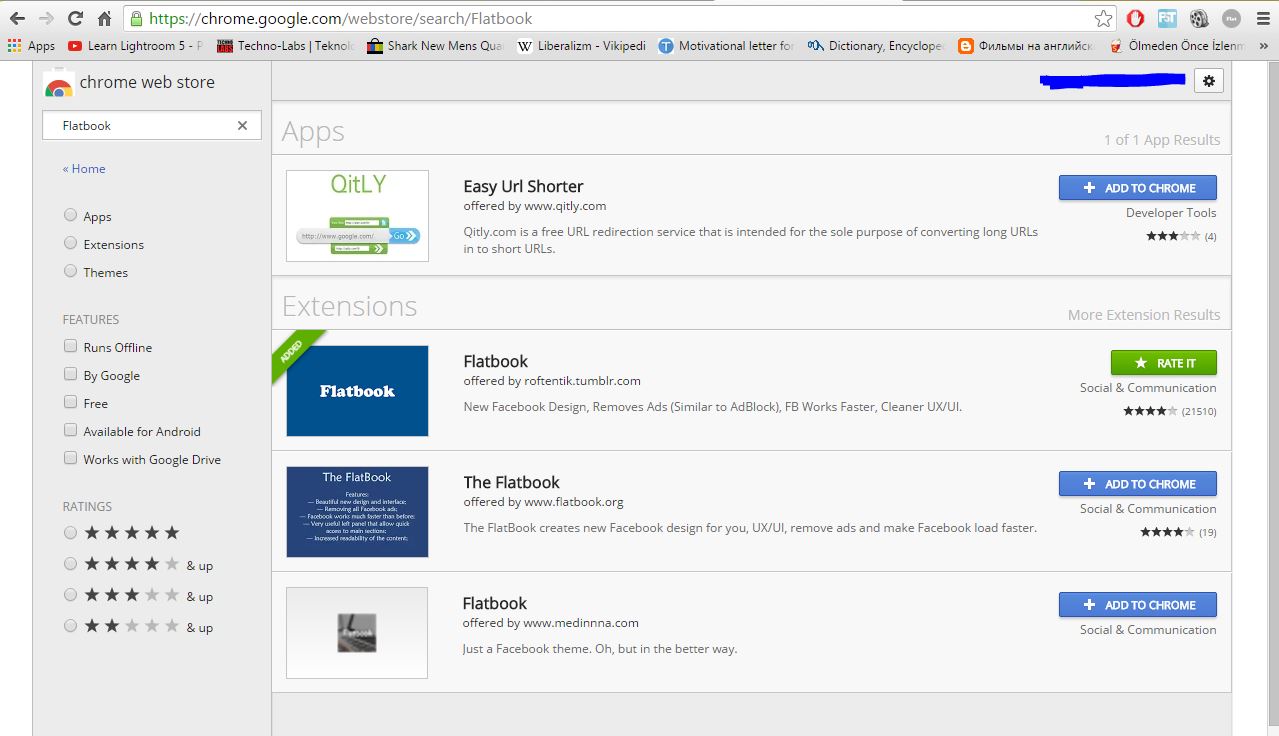
Task: Add Easy Url Shorter to Chrome
Action: pos(1137,188)
